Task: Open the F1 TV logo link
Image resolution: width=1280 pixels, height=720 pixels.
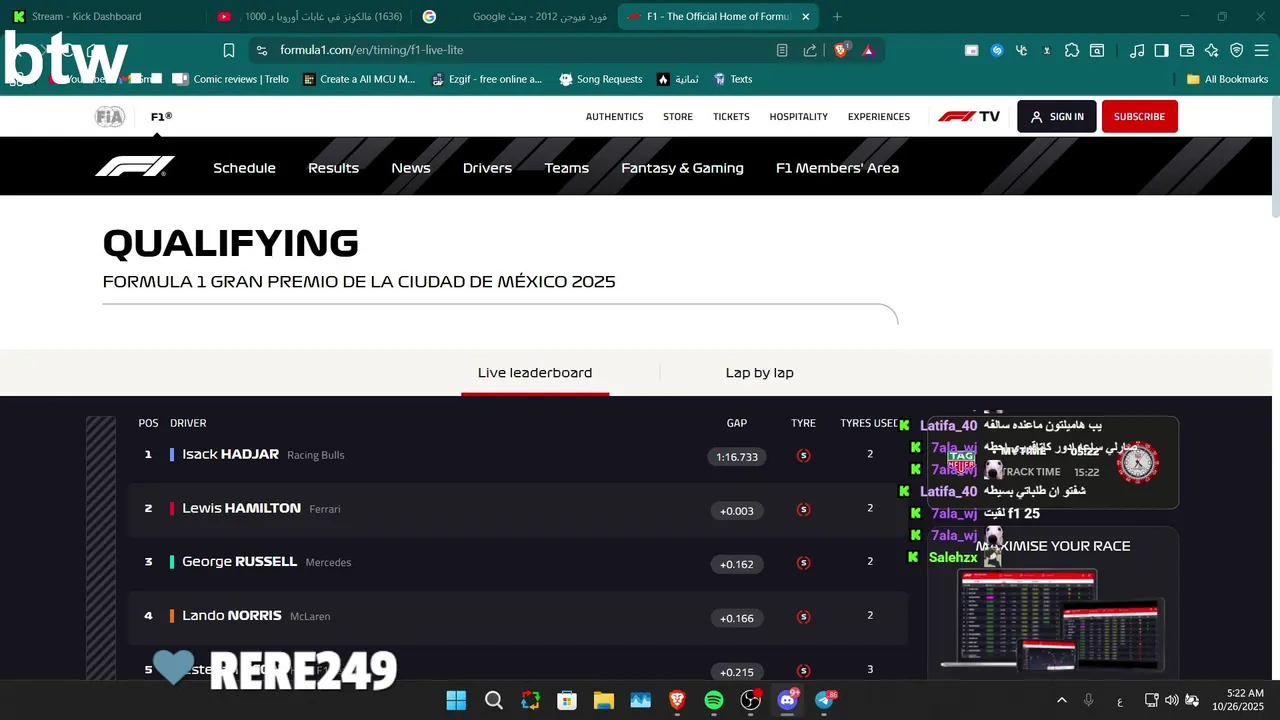Action: tap(969, 117)
